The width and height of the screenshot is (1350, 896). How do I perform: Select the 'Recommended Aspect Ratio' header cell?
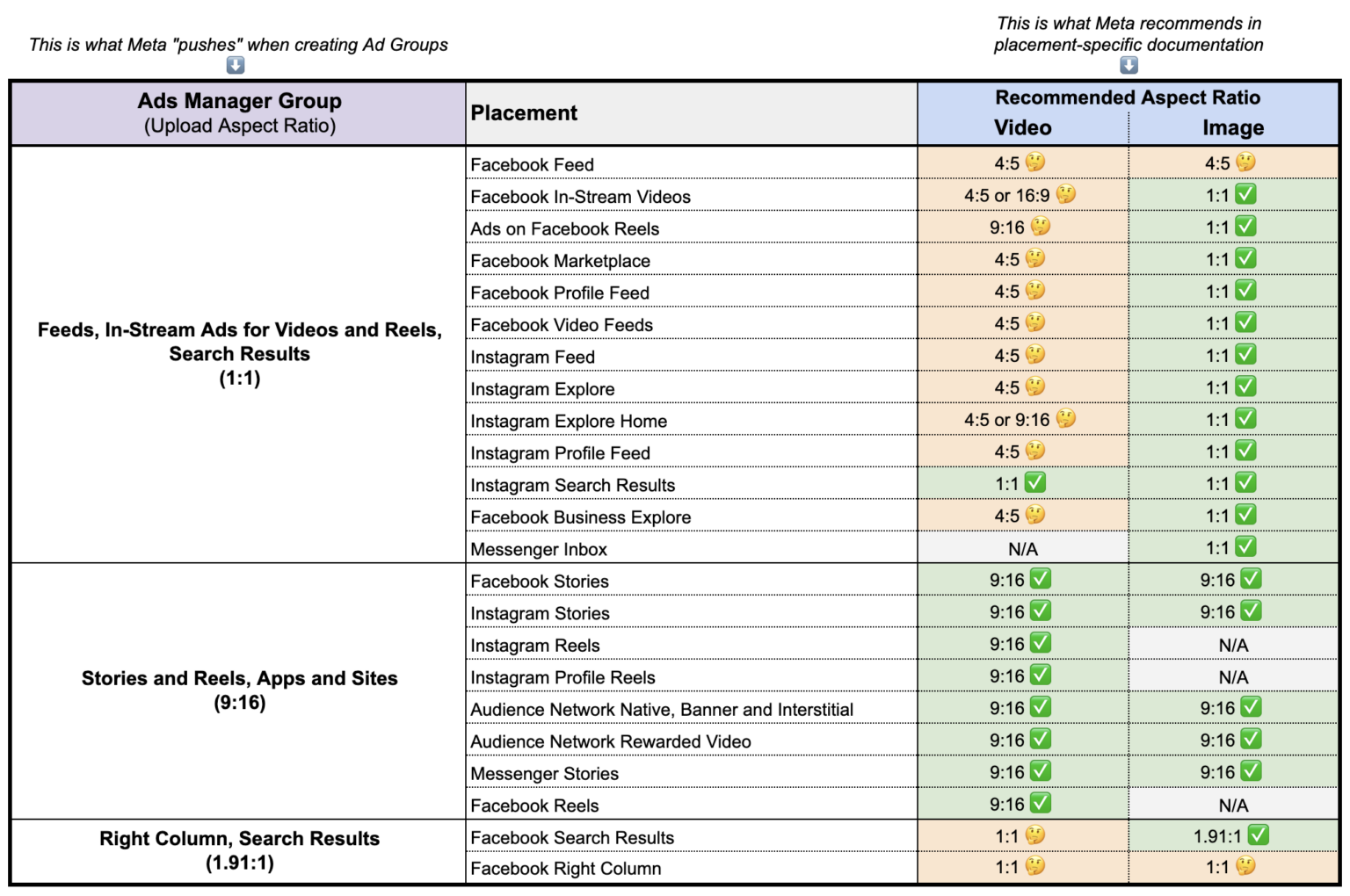coord(1128,97)
